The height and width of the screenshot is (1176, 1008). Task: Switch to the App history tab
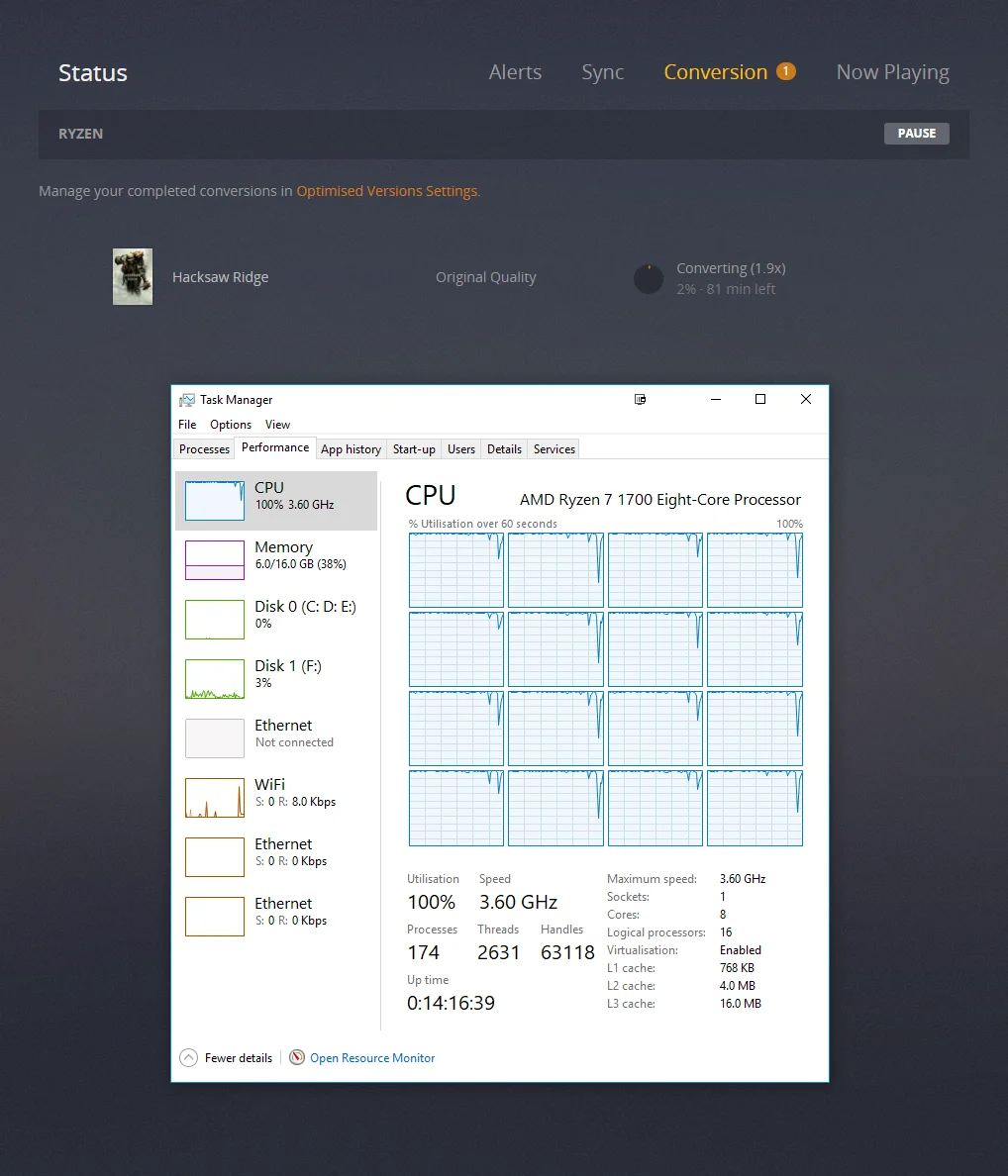click(x=351, y=449)
